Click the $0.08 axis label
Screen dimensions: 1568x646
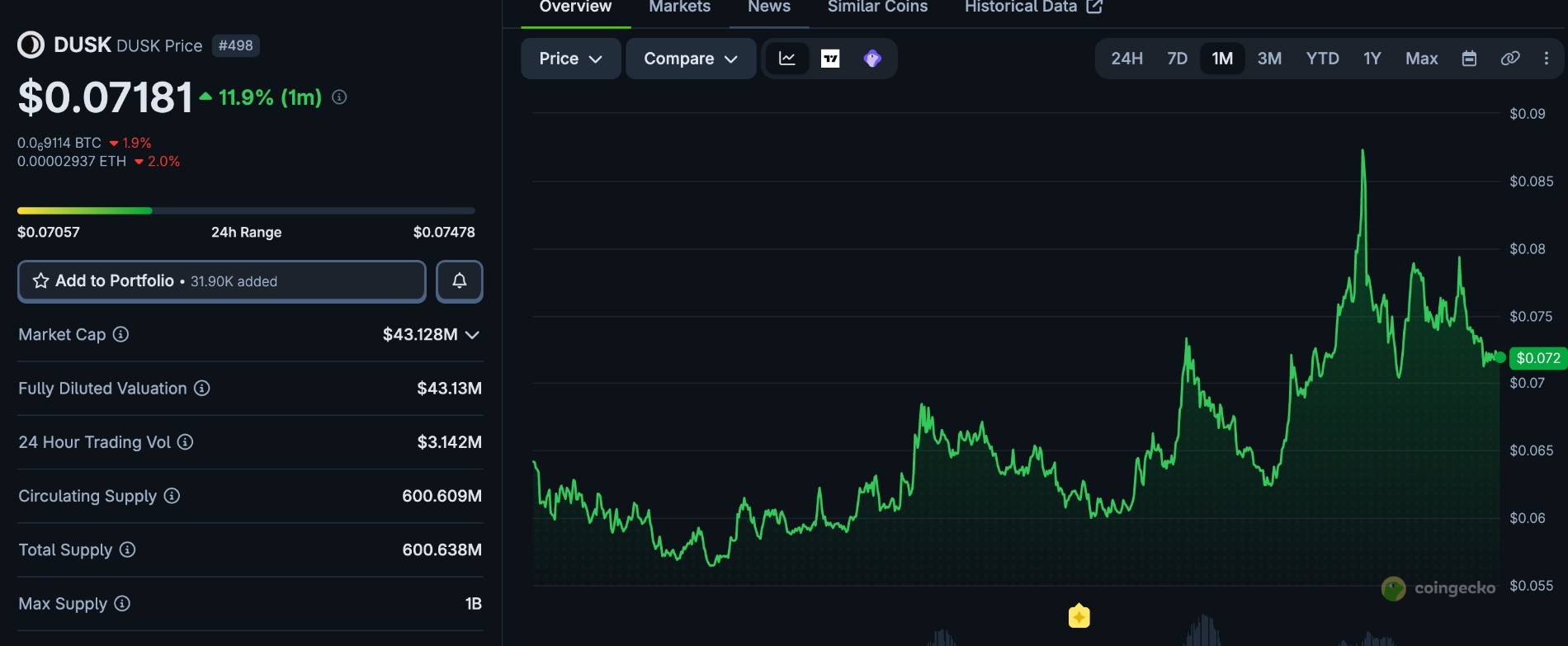[1527, 249]
